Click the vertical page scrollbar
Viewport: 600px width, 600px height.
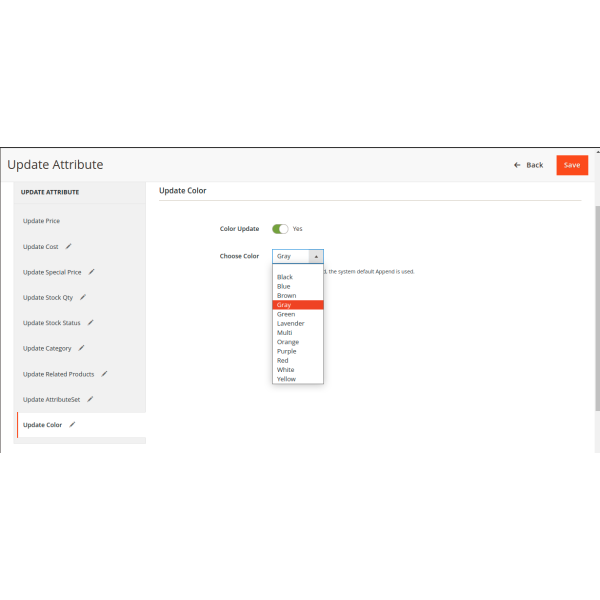click(596, 300)
